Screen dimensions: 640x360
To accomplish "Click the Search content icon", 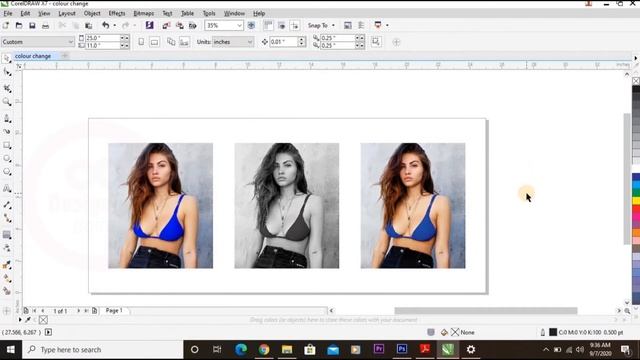I will point(149,25).
